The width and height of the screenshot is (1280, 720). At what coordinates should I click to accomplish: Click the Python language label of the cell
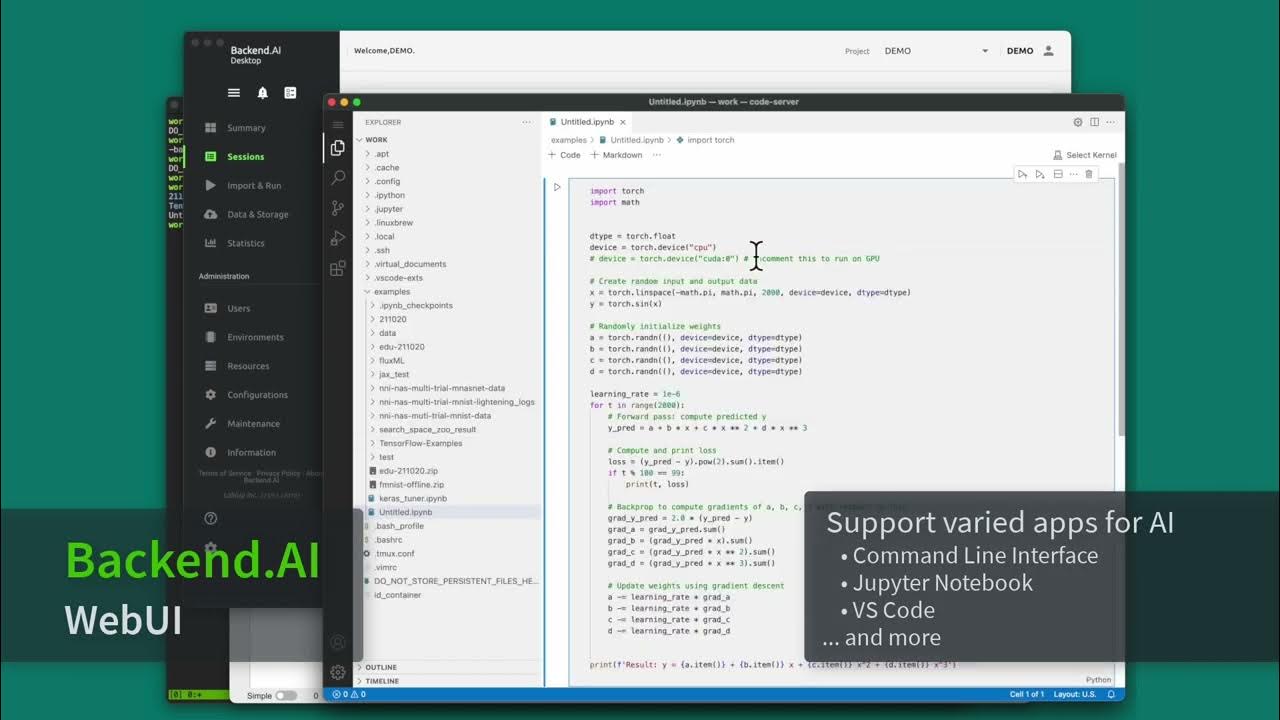pyautogui.click(x=1098, y=679)
